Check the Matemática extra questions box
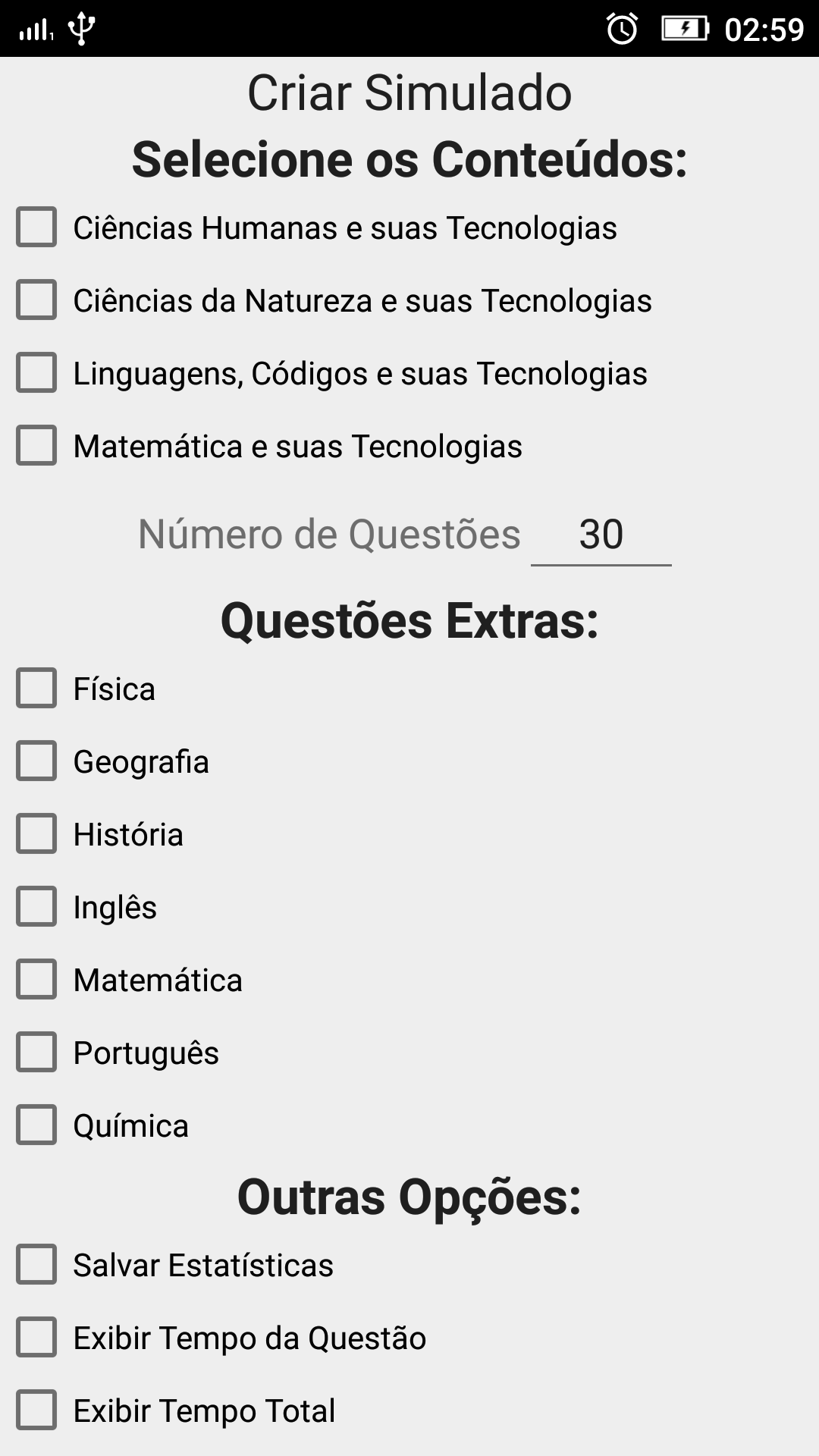819x1456 pixels. (36, 979)
